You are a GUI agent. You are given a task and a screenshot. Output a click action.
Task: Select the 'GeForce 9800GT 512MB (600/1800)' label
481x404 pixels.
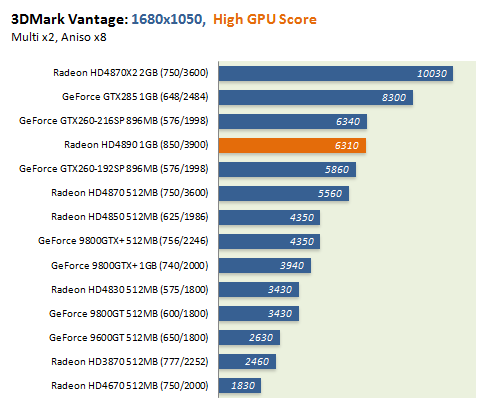[129, 314]
